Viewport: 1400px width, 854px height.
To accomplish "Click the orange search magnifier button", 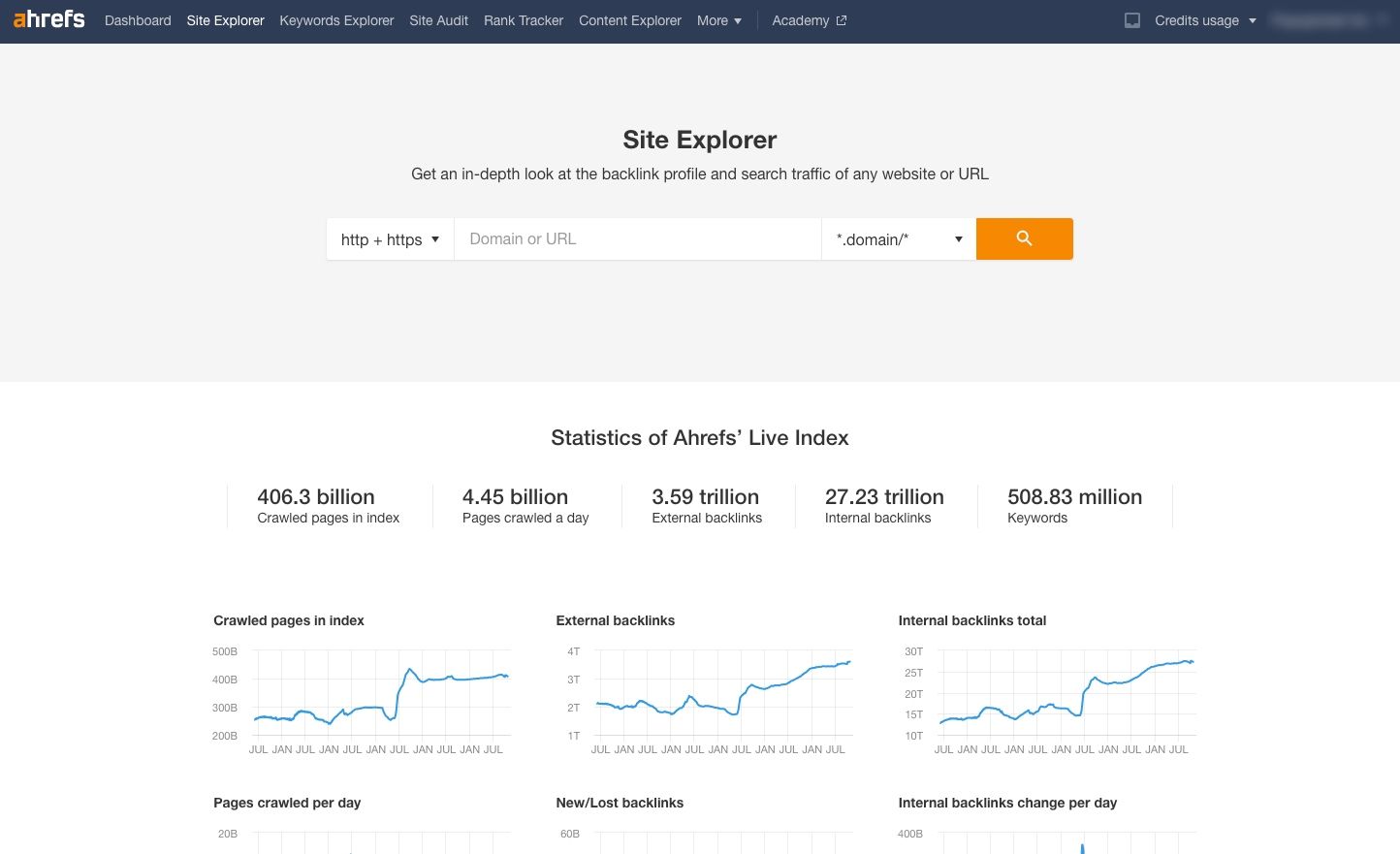I will coord(1024,238).
